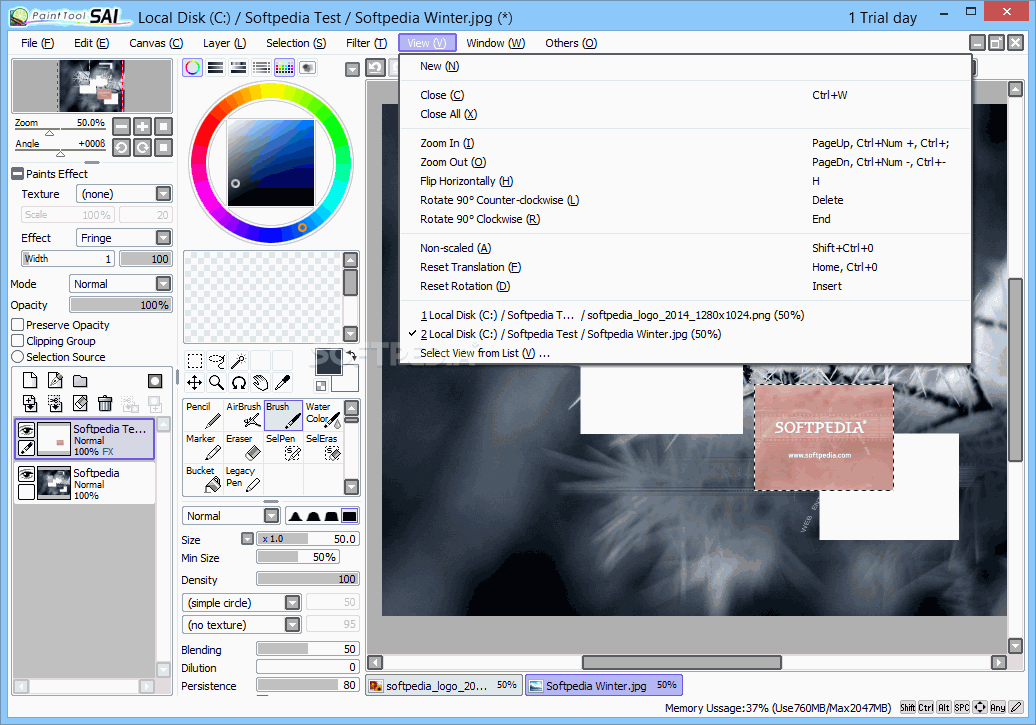Viewport: 1036px width, 725px height.
Task: Select the flattest brush edge shape
Action: point(350,516)
